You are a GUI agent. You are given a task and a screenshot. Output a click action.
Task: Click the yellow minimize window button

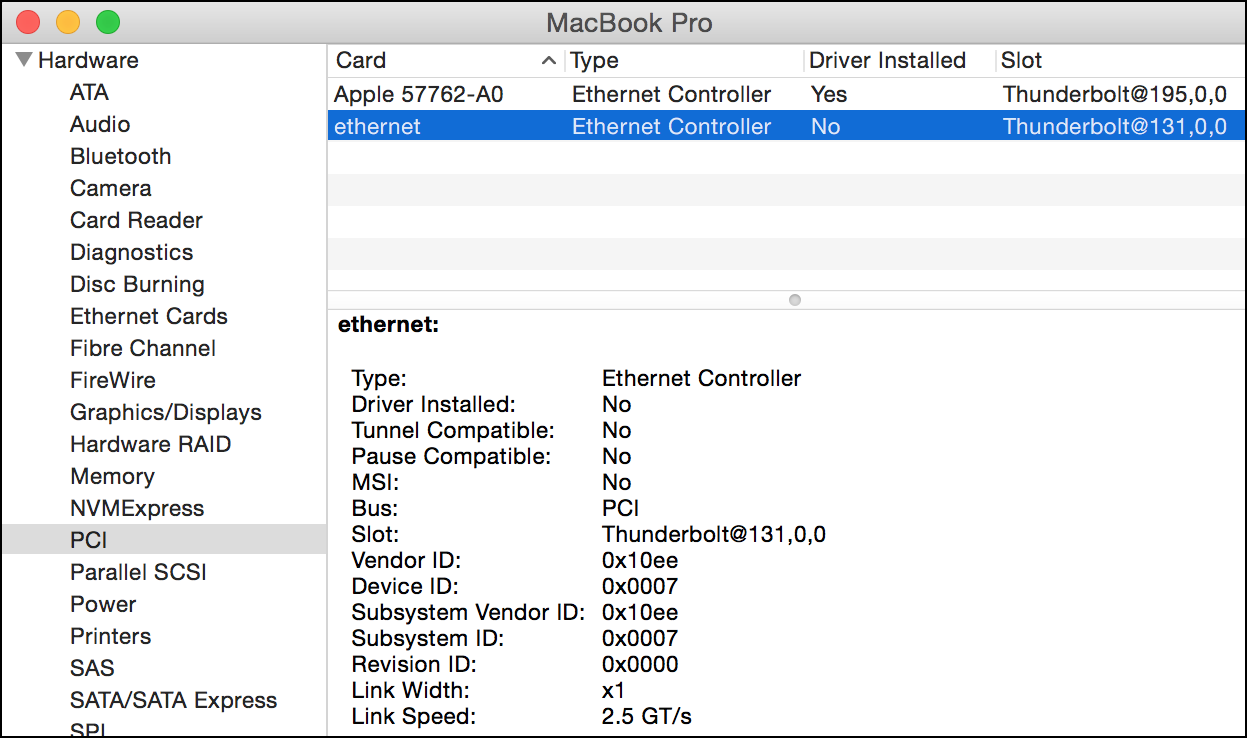pyautogui.click(x=67, y=21)
